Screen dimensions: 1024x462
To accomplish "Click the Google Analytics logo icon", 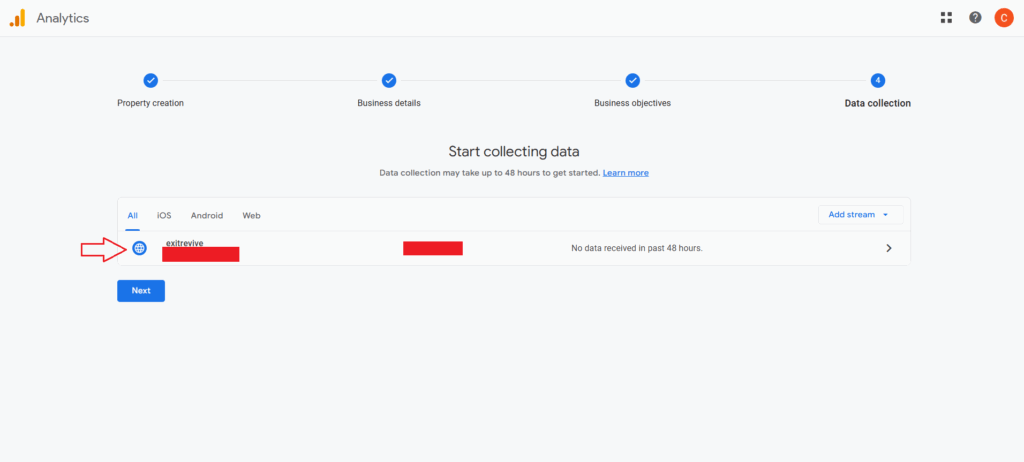I will 18,18.
